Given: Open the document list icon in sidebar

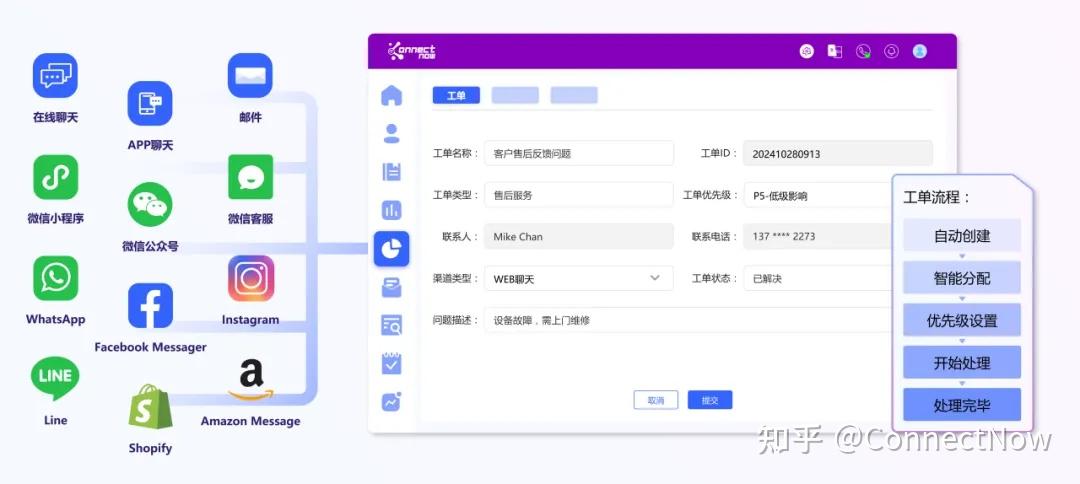Looking at the screenshot, I should 391,171.
